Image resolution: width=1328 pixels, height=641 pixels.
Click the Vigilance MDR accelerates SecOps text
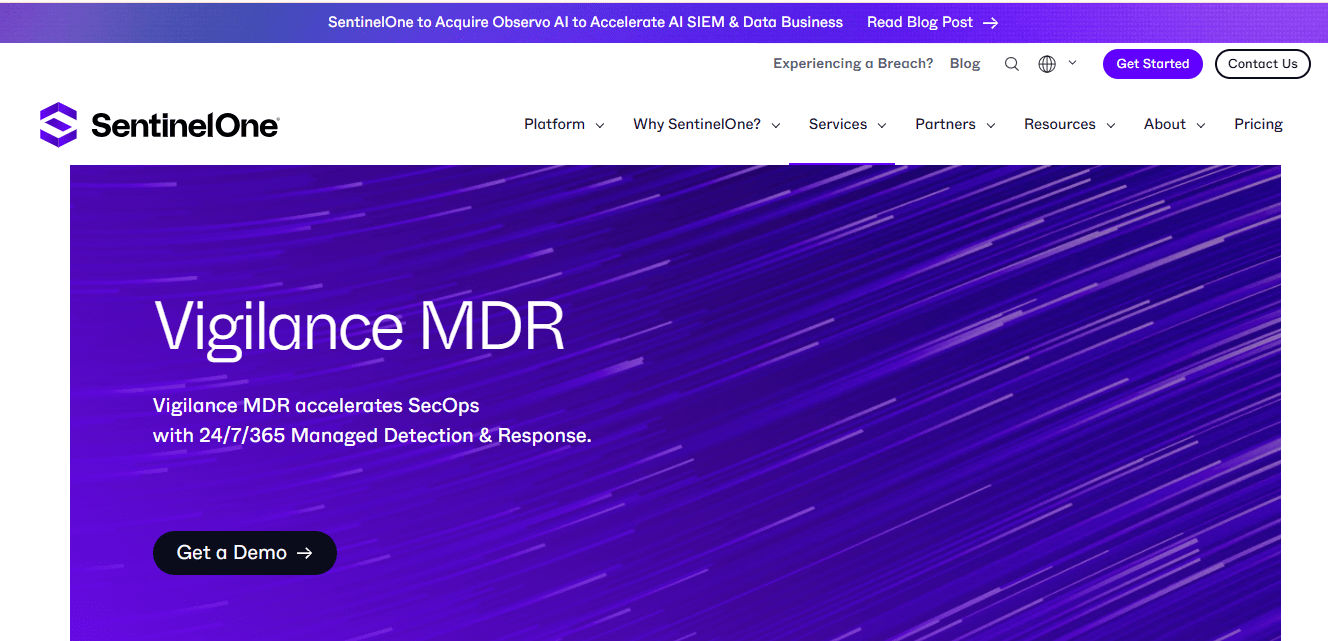click(x=316, y=406)
